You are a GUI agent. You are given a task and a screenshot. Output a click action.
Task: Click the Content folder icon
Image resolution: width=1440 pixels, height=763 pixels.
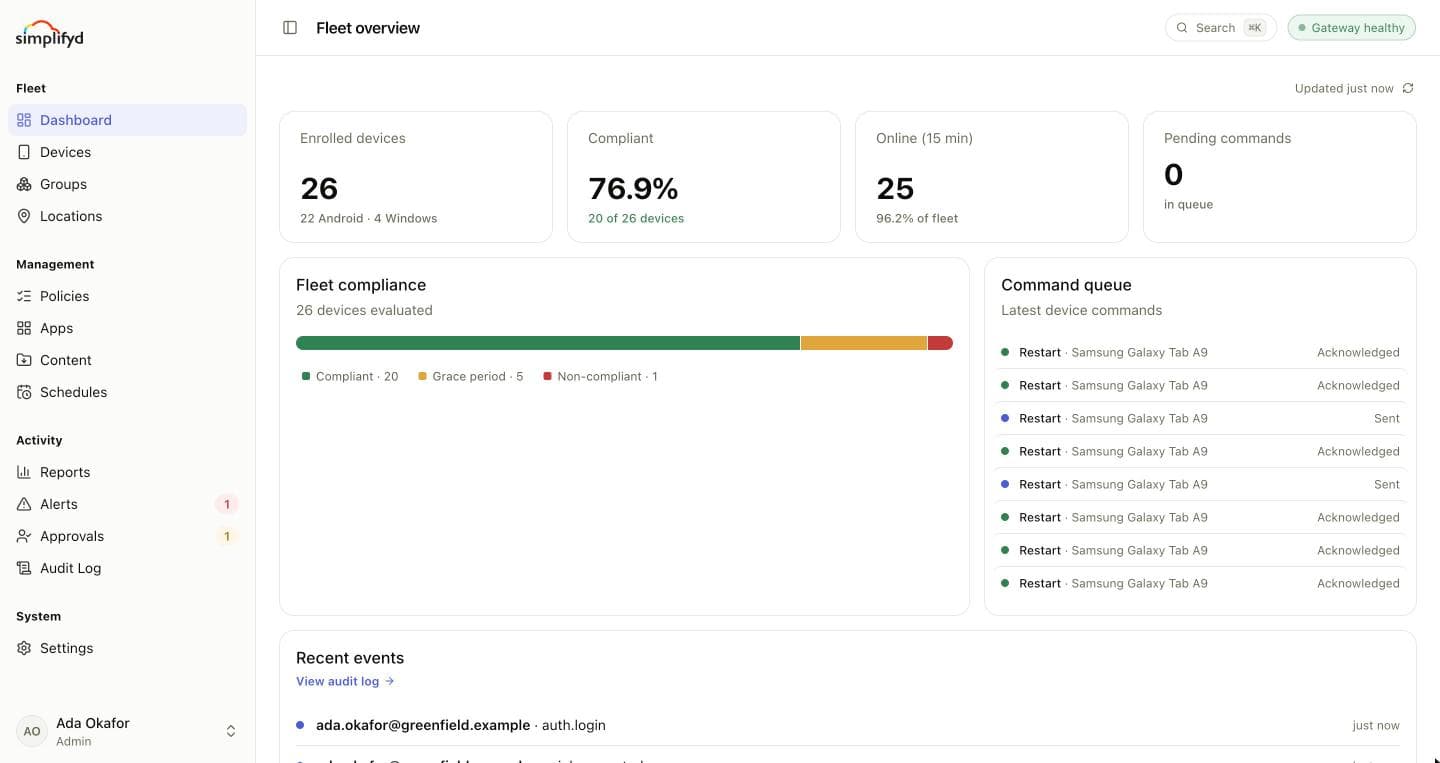point(24,360)
